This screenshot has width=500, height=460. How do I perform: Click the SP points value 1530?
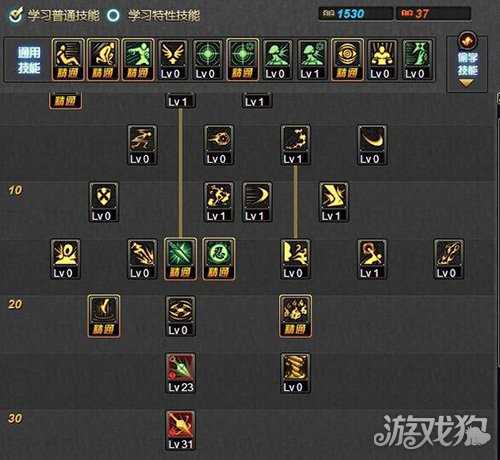[350, 14]
